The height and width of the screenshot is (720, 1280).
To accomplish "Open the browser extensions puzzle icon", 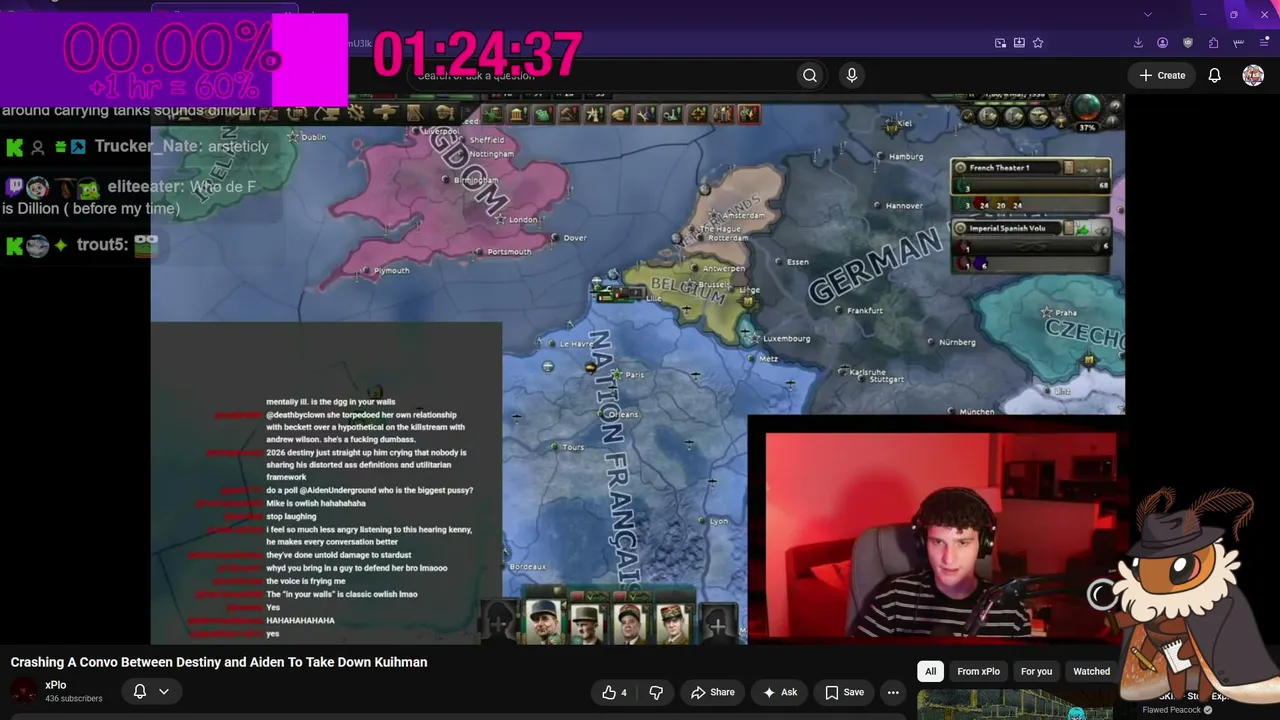I will pos(1213,43).
